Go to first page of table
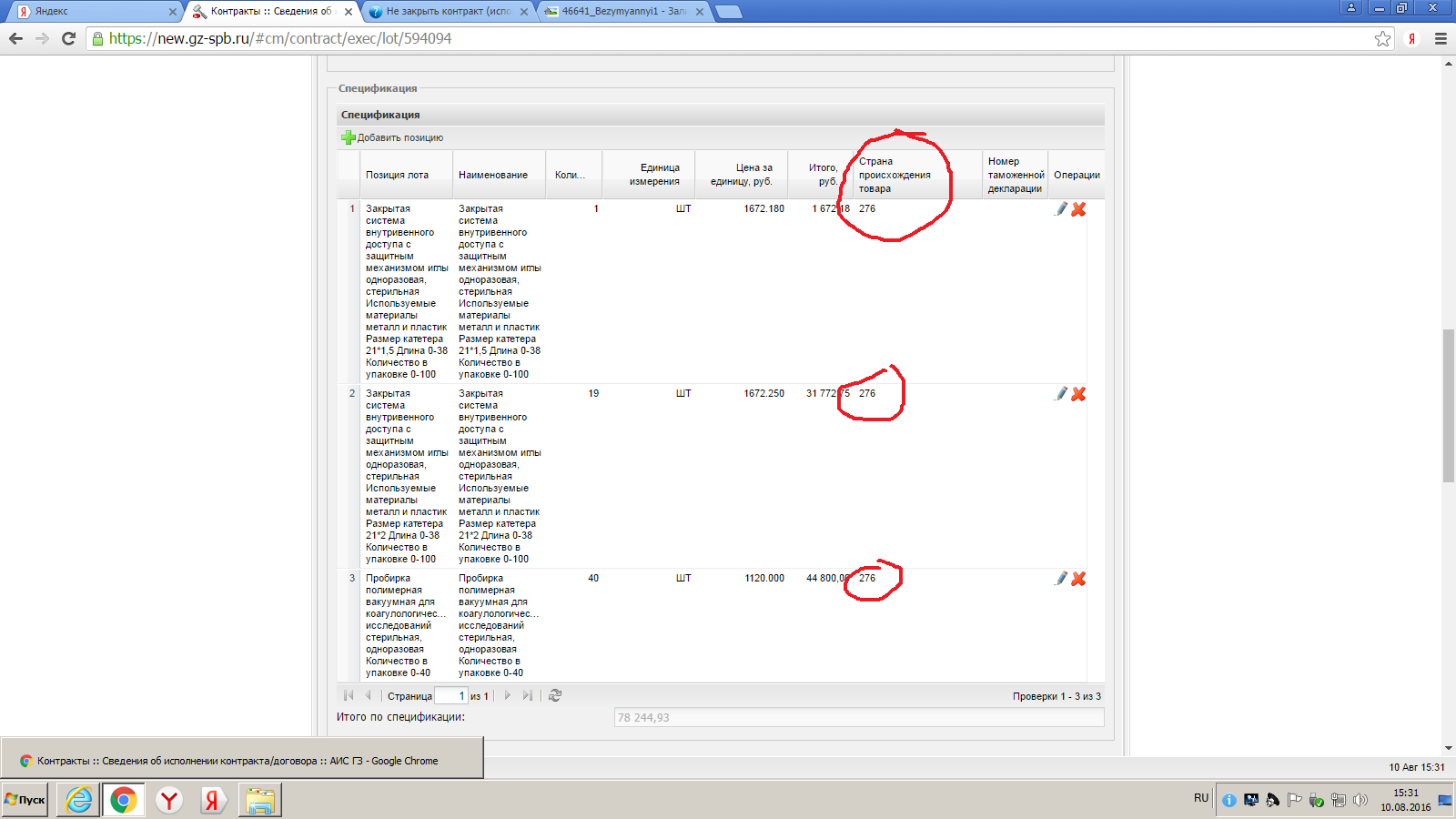This screenshot has height=819, width=1456. [349, 695]
